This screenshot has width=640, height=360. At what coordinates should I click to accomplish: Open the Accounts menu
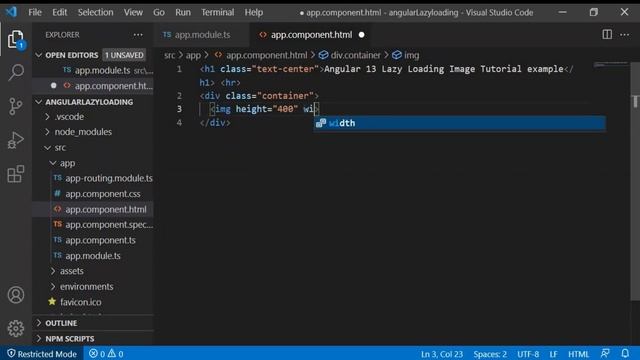coord(16,295)
